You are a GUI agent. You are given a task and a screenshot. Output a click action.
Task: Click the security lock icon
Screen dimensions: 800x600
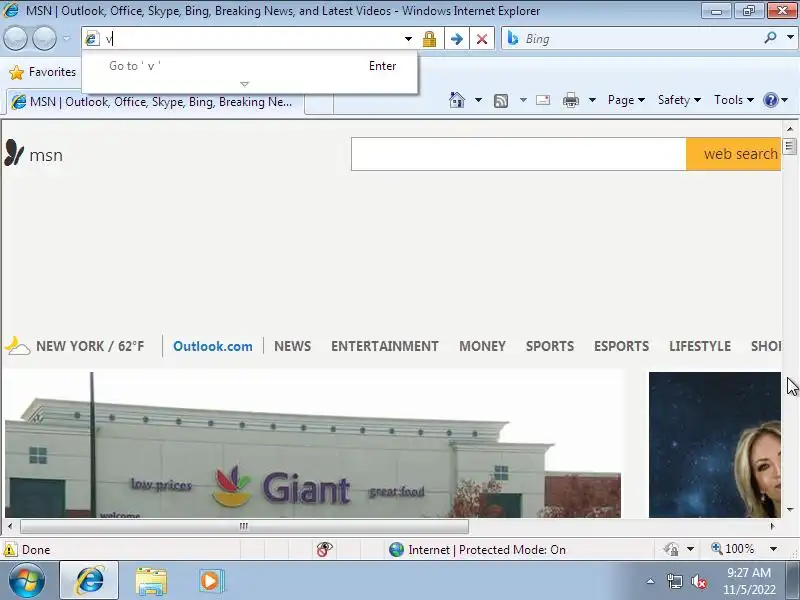pos(429,39)
